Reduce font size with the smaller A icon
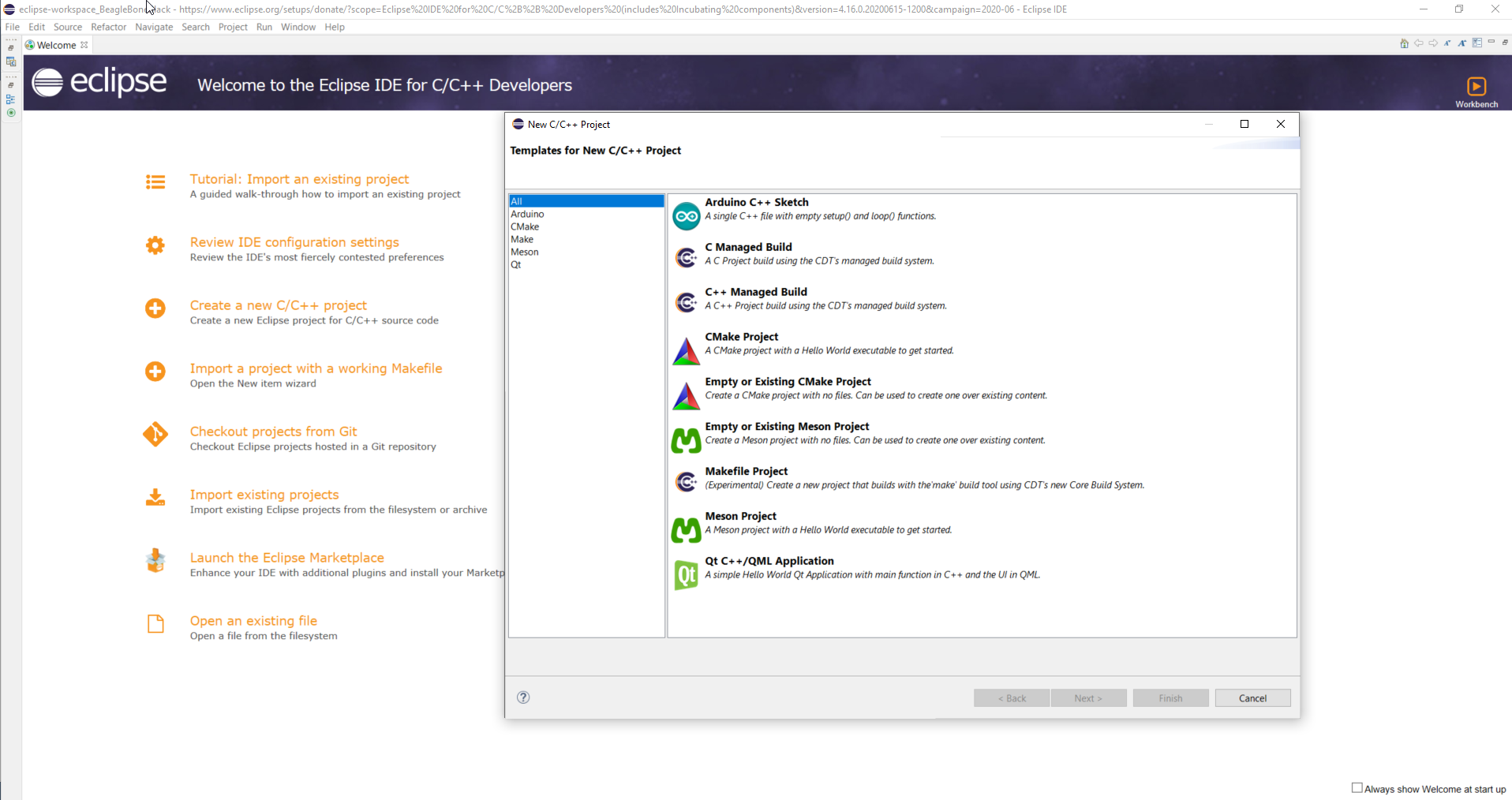The image size is (1512, 800). (x=1447, y=43)
